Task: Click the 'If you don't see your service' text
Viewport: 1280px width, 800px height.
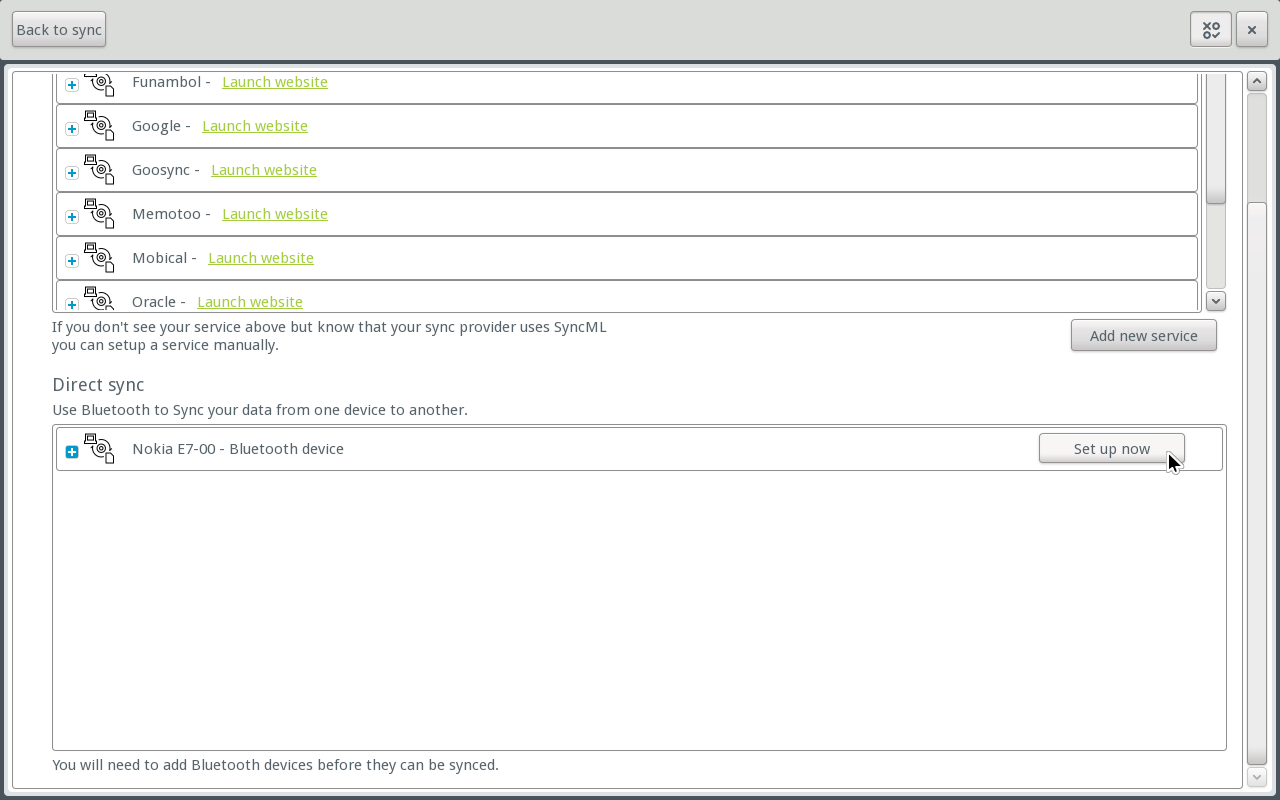Action: pyautogui.click(x=329, y=336)
